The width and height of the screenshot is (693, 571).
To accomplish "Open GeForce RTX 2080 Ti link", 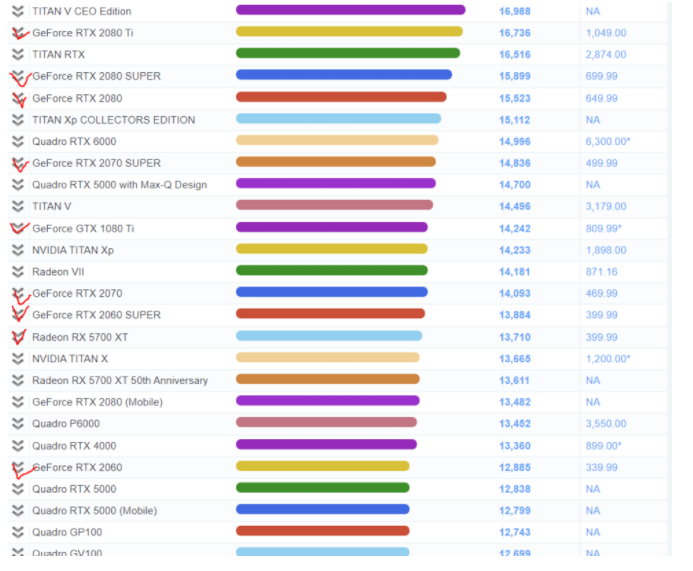I will tap(83, 33).
